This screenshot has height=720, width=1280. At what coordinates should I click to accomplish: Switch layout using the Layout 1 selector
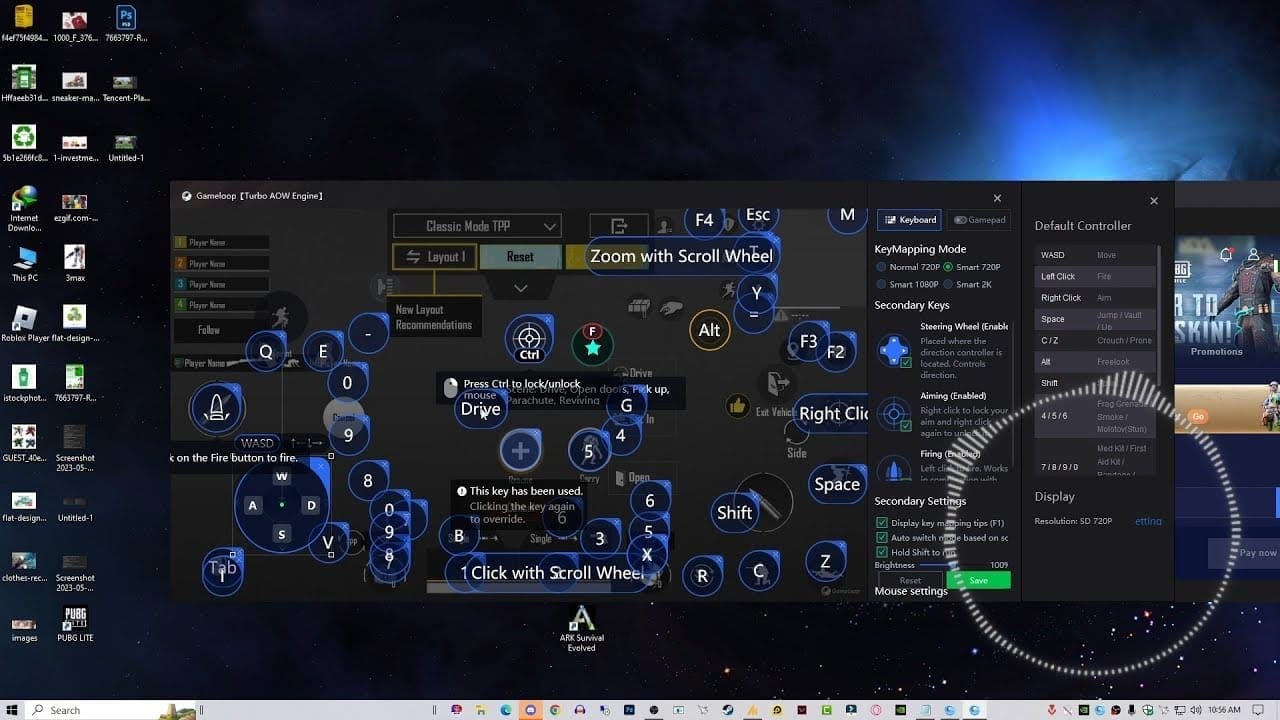click(x=435, y=257)
